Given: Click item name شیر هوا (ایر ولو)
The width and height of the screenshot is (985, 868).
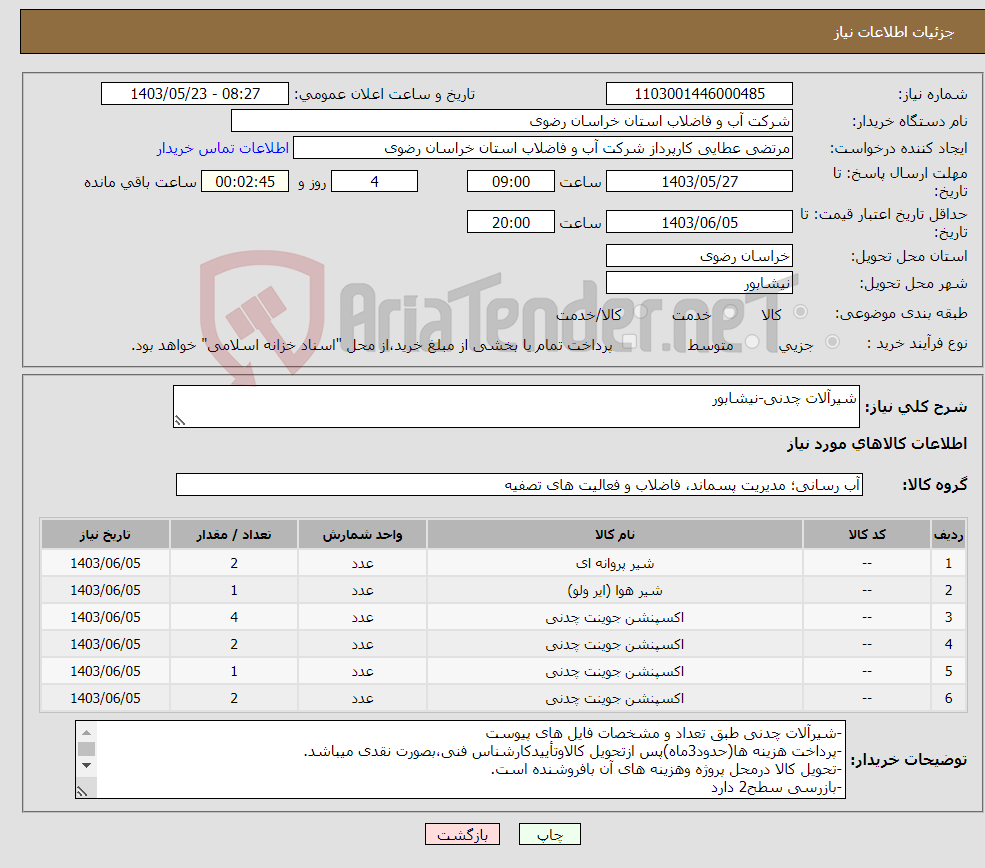Looking at the screenshot, I should coord(615,590).
